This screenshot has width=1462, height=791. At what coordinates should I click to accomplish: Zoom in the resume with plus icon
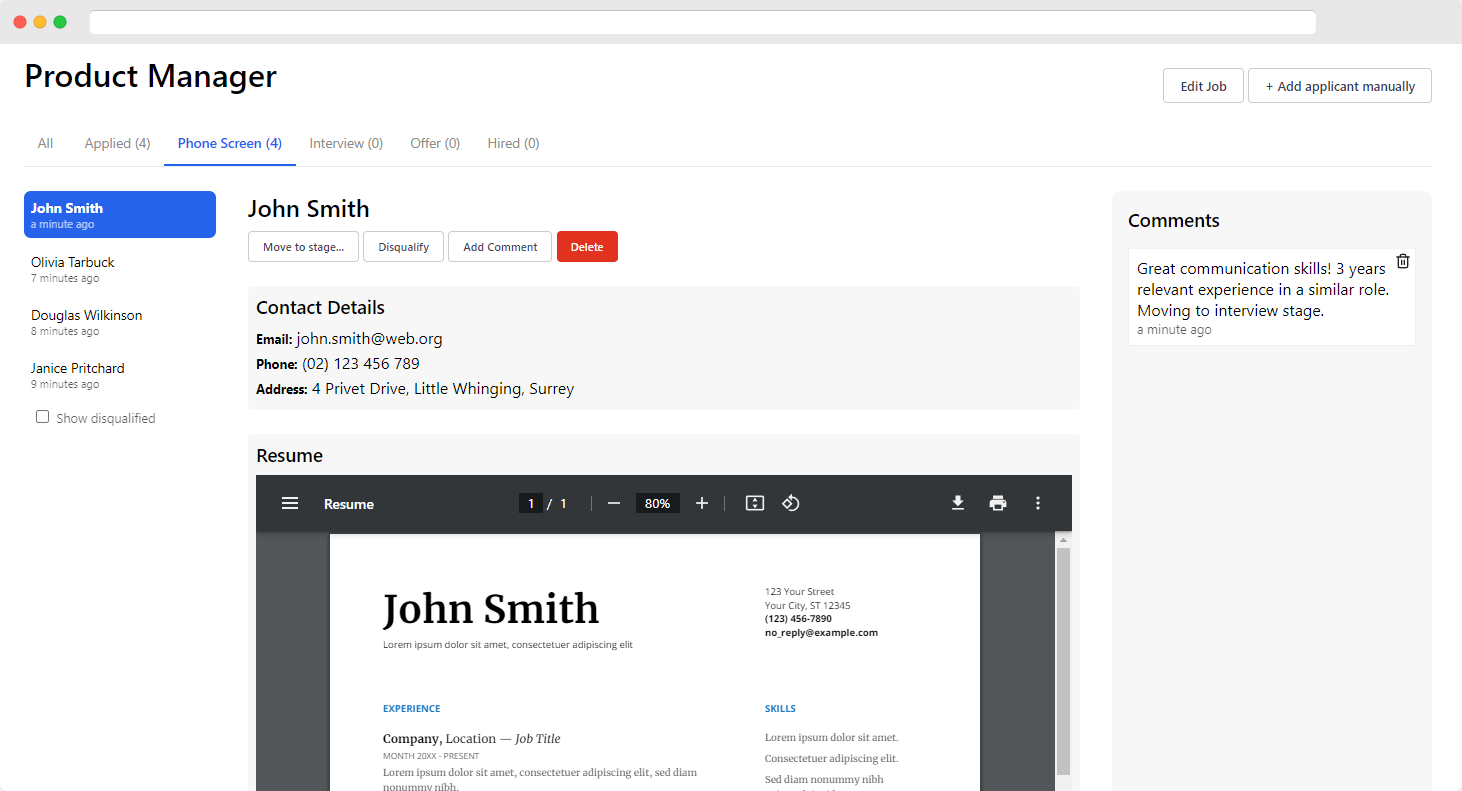tap(702, 503)
